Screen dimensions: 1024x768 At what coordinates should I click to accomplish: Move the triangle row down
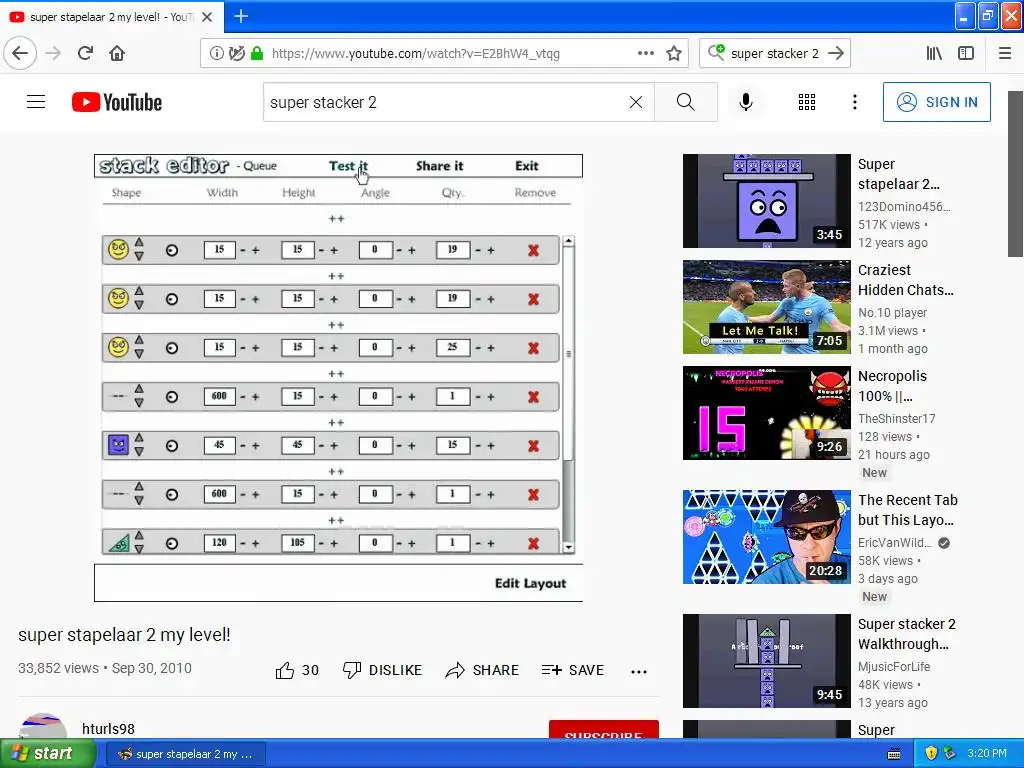pyautogui.click(x=139, y=549)
